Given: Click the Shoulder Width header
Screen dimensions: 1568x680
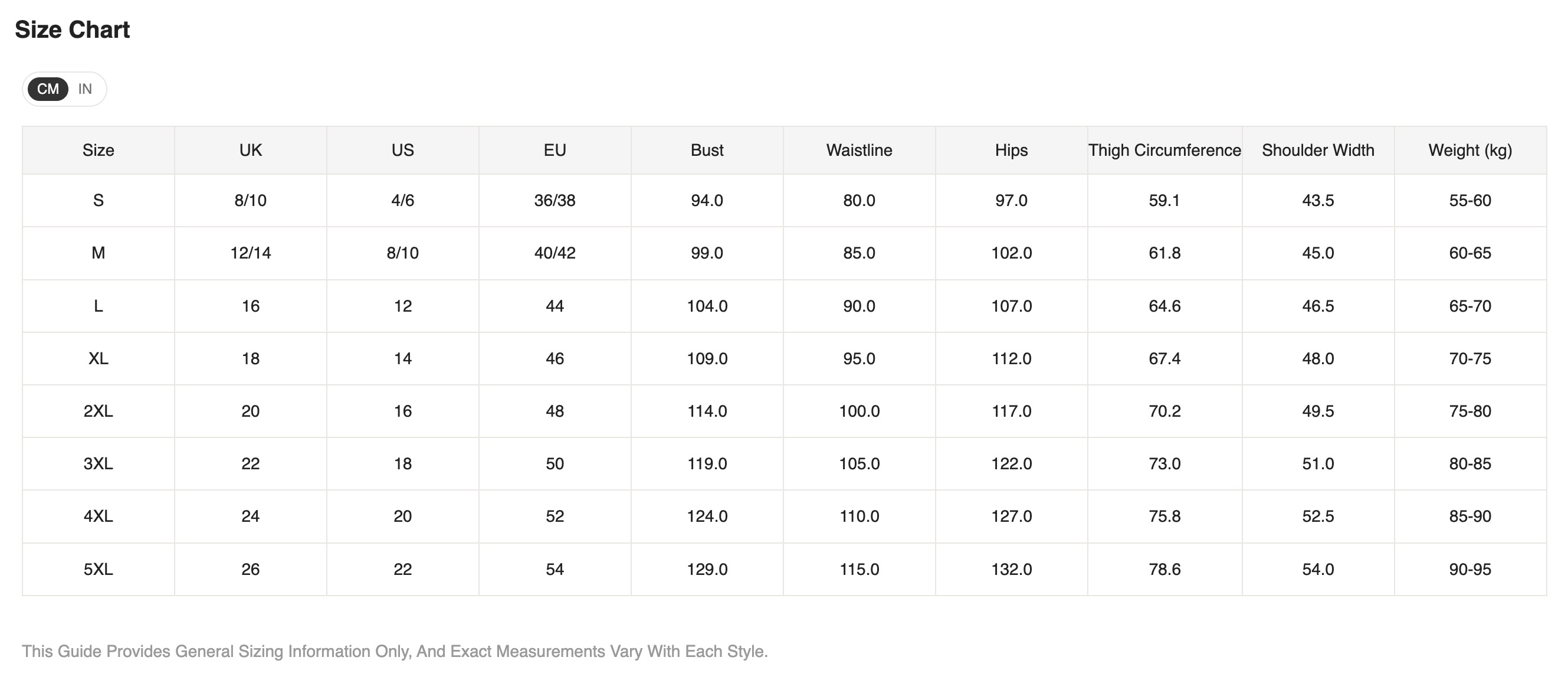Looking at the screenshot, I should [x=1318, y=150].
